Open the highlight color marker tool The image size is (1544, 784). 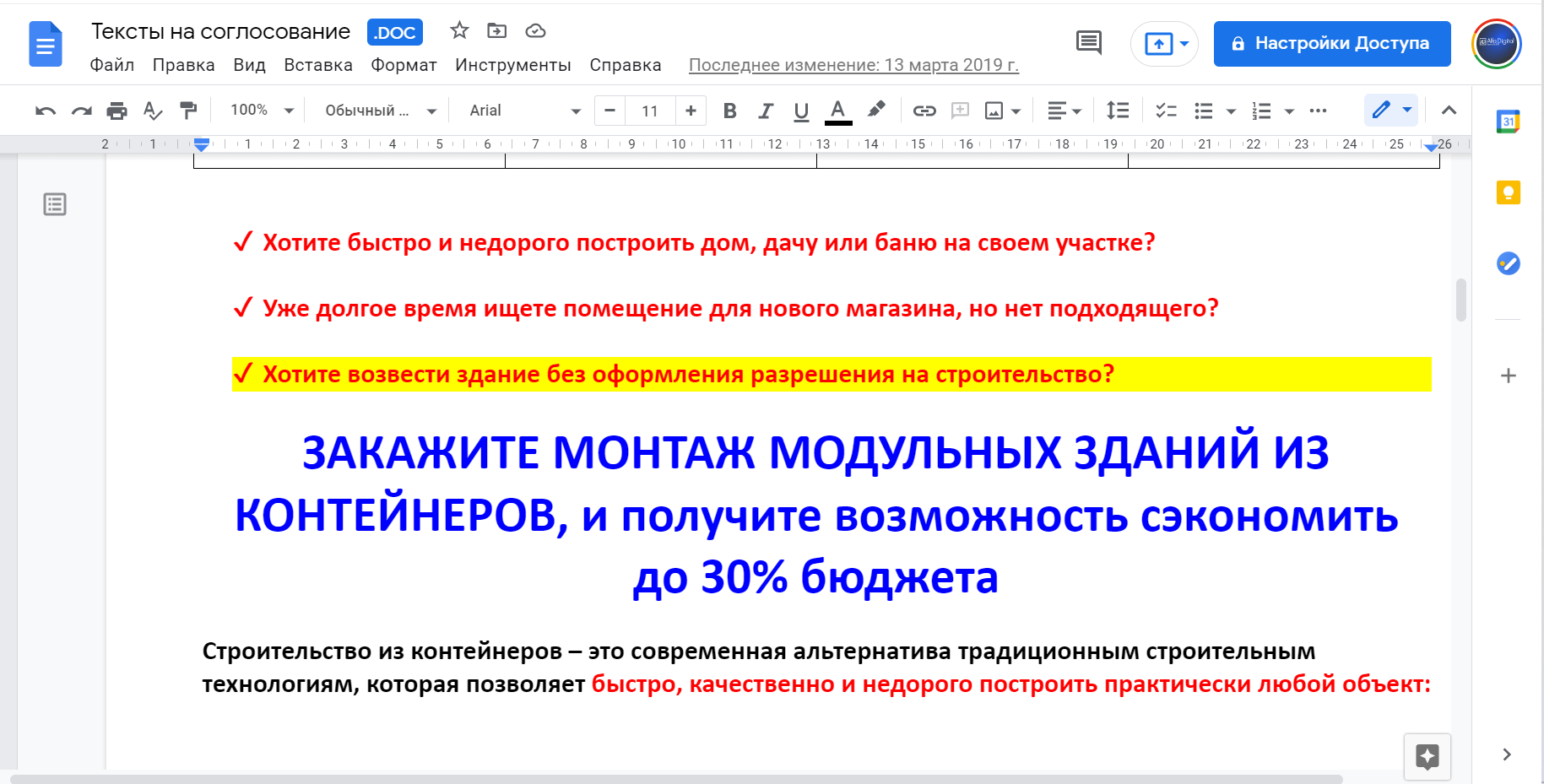point(876,110)
